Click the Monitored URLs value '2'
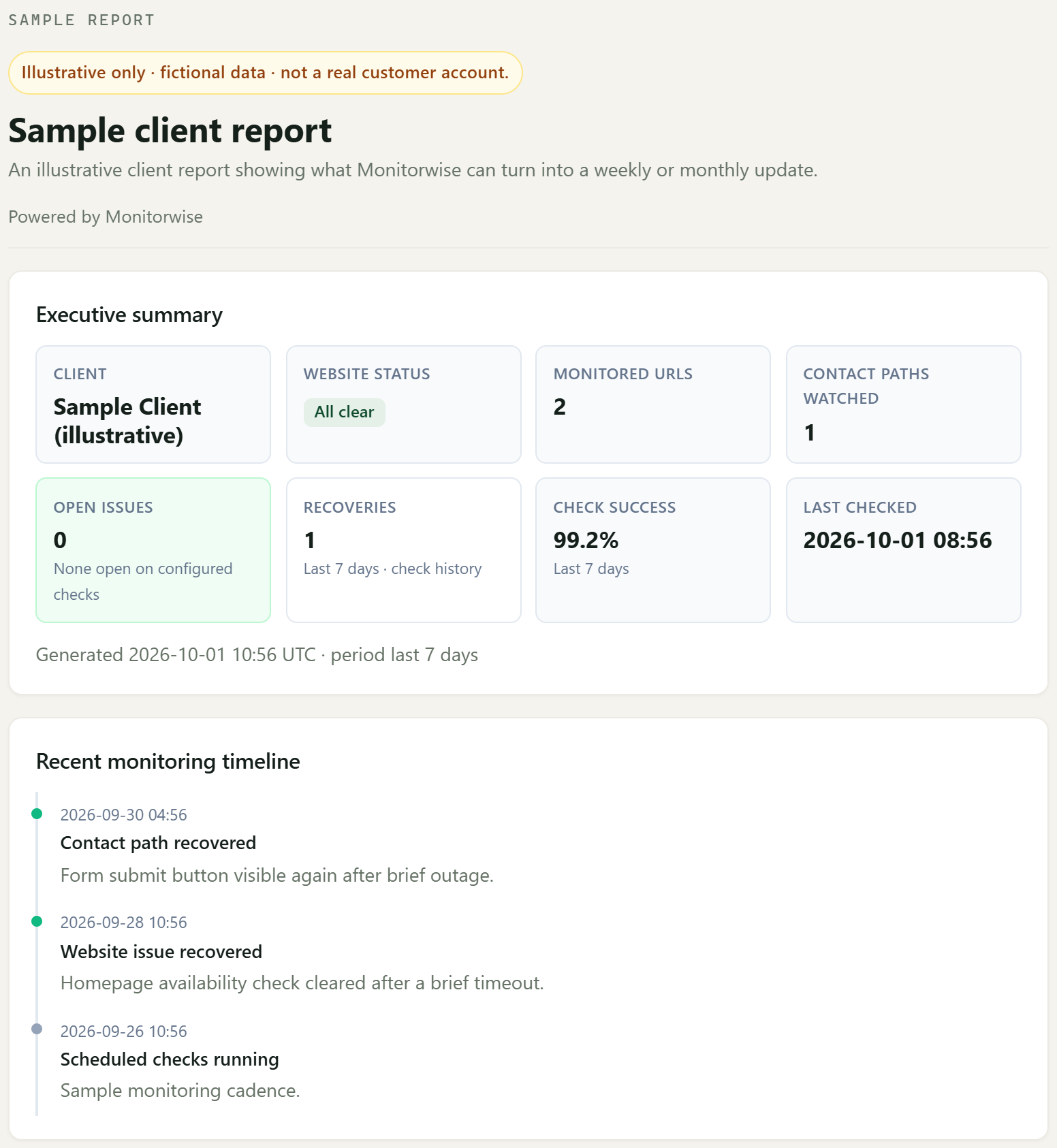The height and width of the screenshot is (1148, 1057). (x=559, y=406)
